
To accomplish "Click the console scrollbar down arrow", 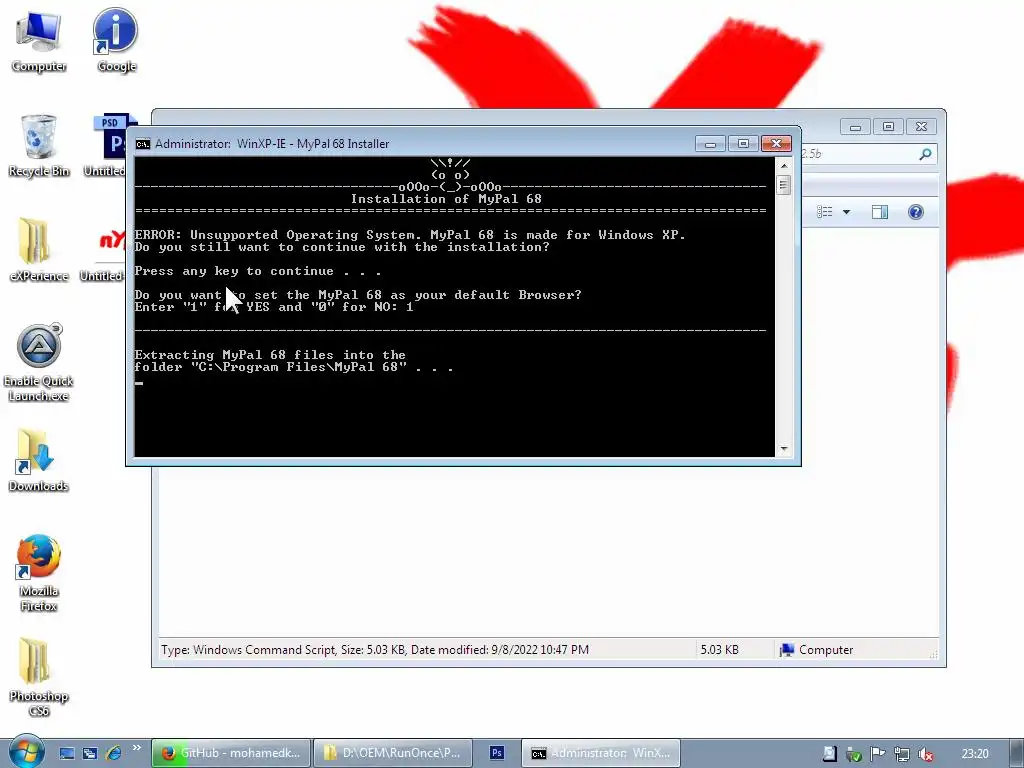I will tap(784, 449).
